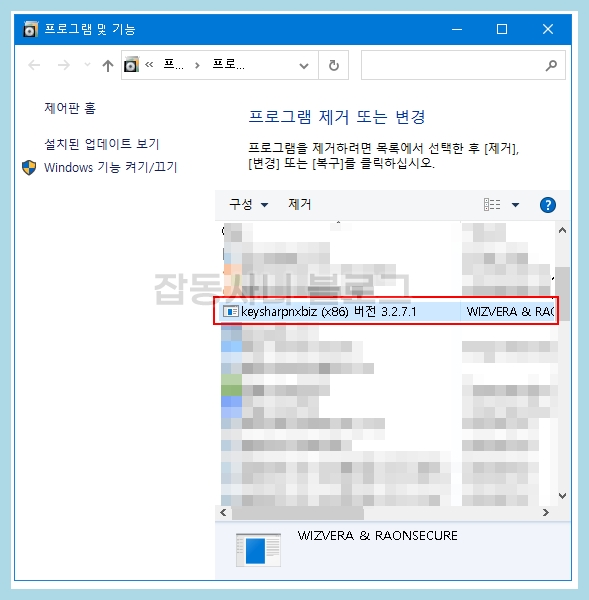Go up one folder level

click(x=108, y=65)
